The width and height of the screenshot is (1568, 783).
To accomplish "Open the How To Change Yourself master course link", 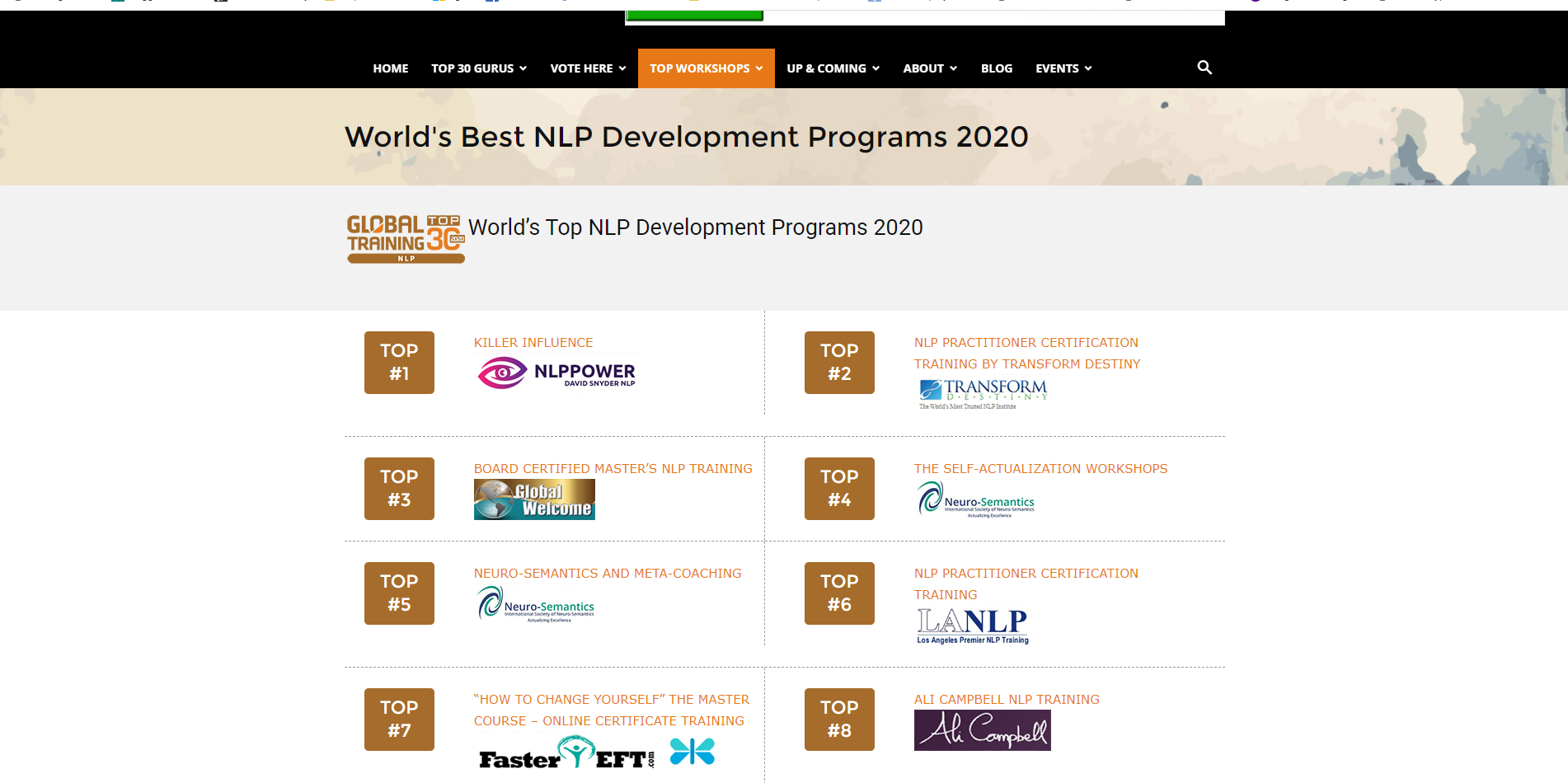I will tap(612, 710).
